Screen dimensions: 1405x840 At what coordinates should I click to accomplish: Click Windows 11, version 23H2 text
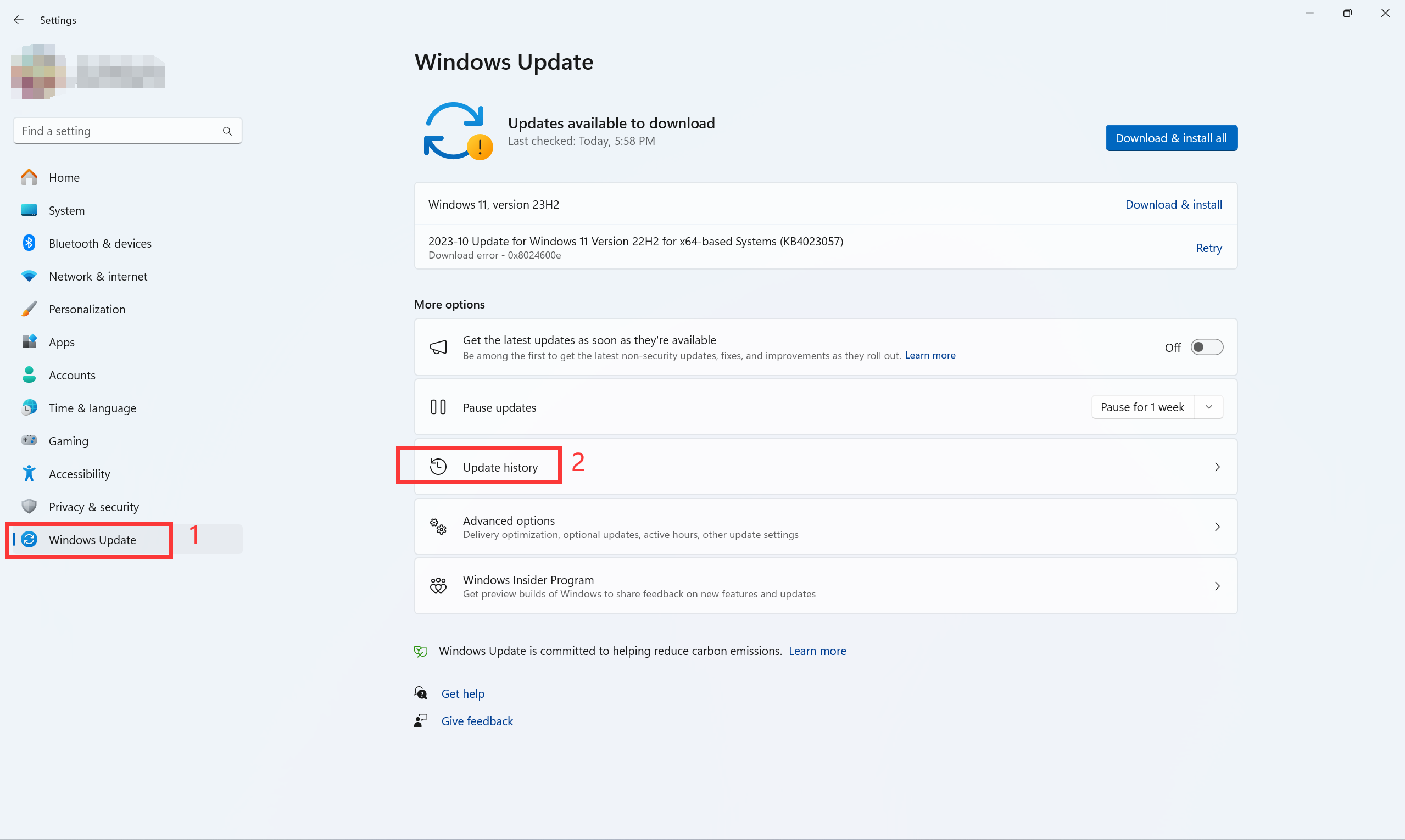point(493,204)
